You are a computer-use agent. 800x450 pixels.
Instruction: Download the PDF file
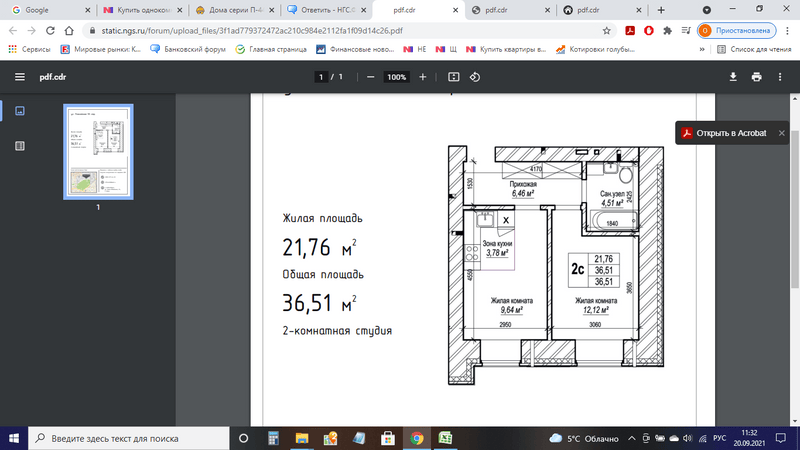732,77
